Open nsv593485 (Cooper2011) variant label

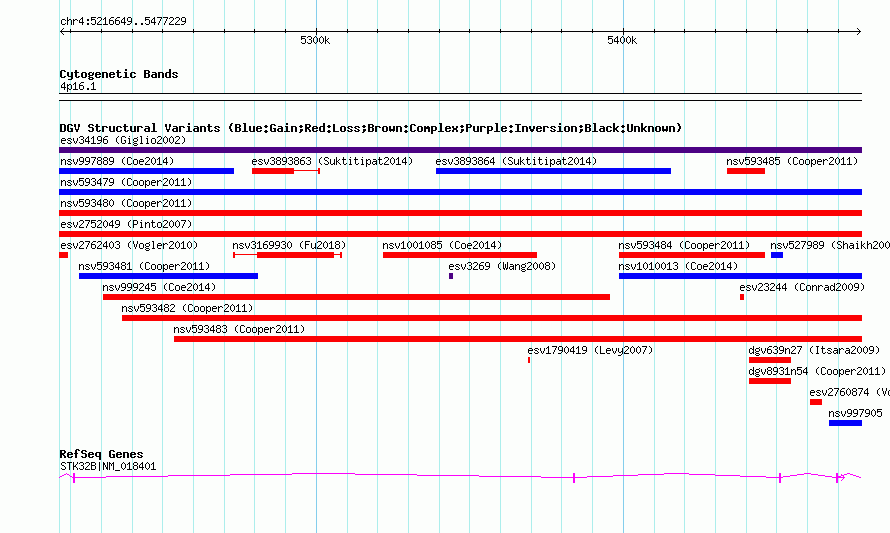(792, 161)
